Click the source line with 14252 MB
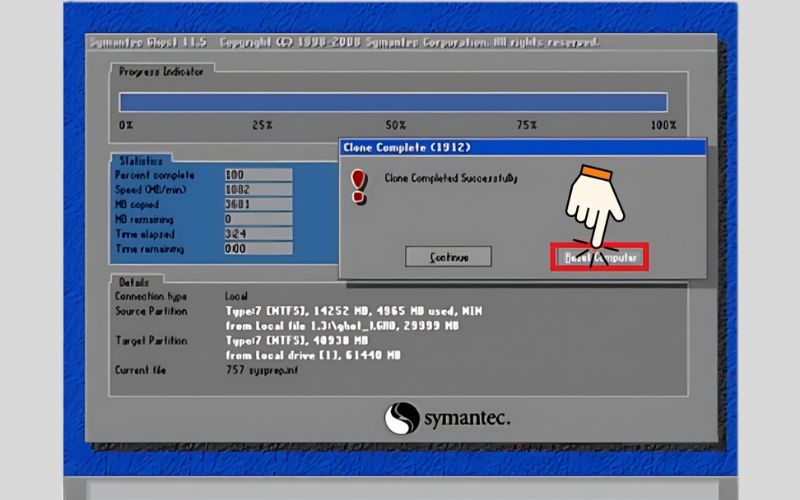Image resolution: width=800 pixels, height=500 pixels. click(x=354, y=311)
